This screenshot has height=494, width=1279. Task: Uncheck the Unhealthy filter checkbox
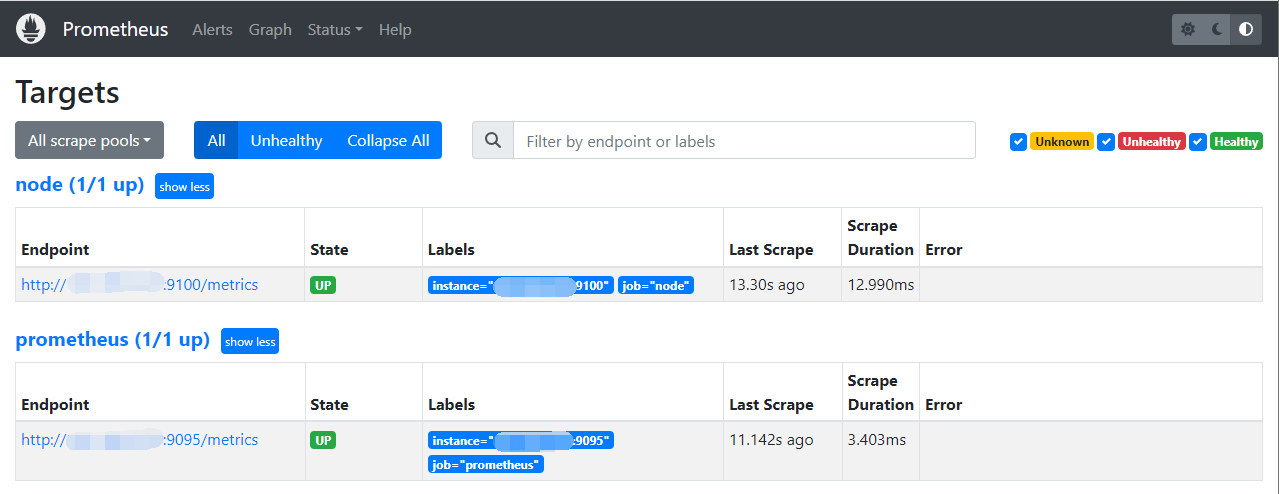(1106, 142)
